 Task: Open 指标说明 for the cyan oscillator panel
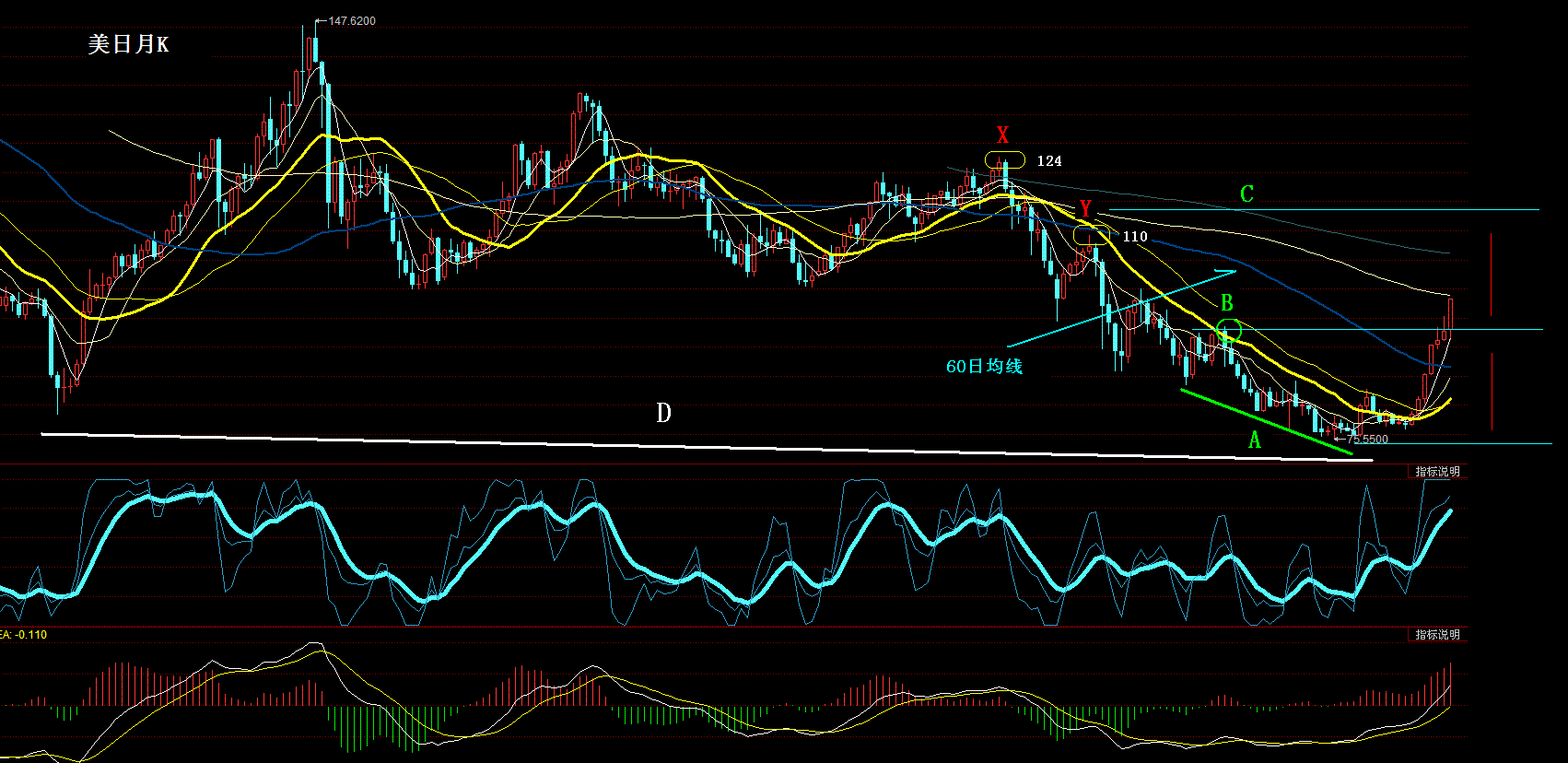tap(1437, 472)
